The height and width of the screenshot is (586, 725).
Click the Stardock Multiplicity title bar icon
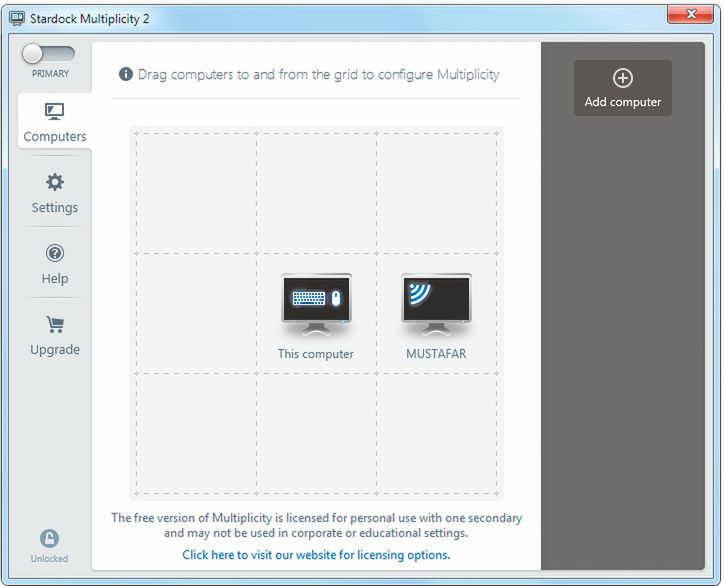click(x=17, y=19)
